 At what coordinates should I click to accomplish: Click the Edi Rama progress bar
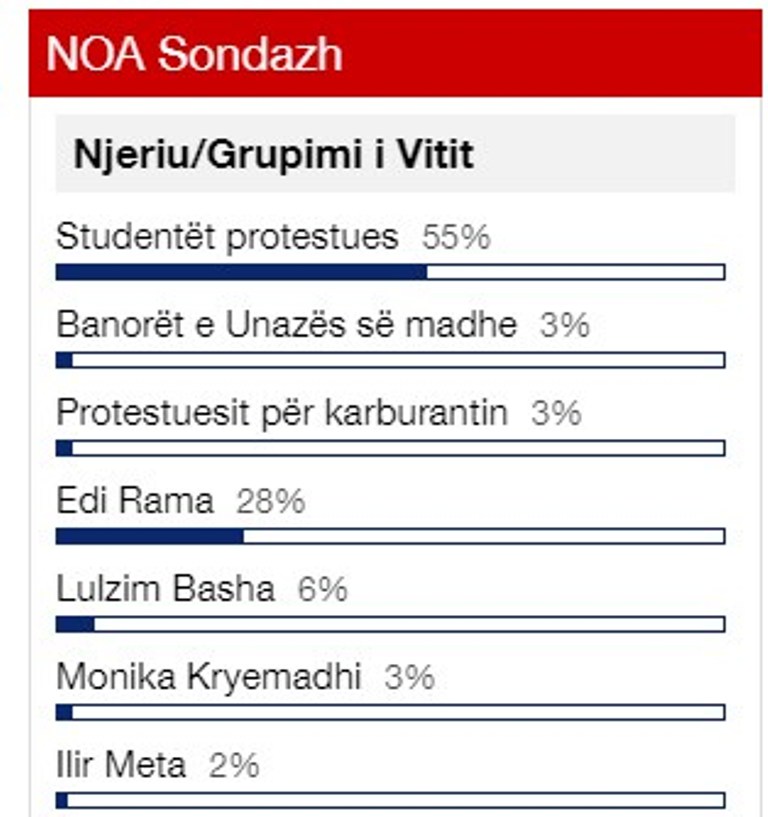[390, 536]
